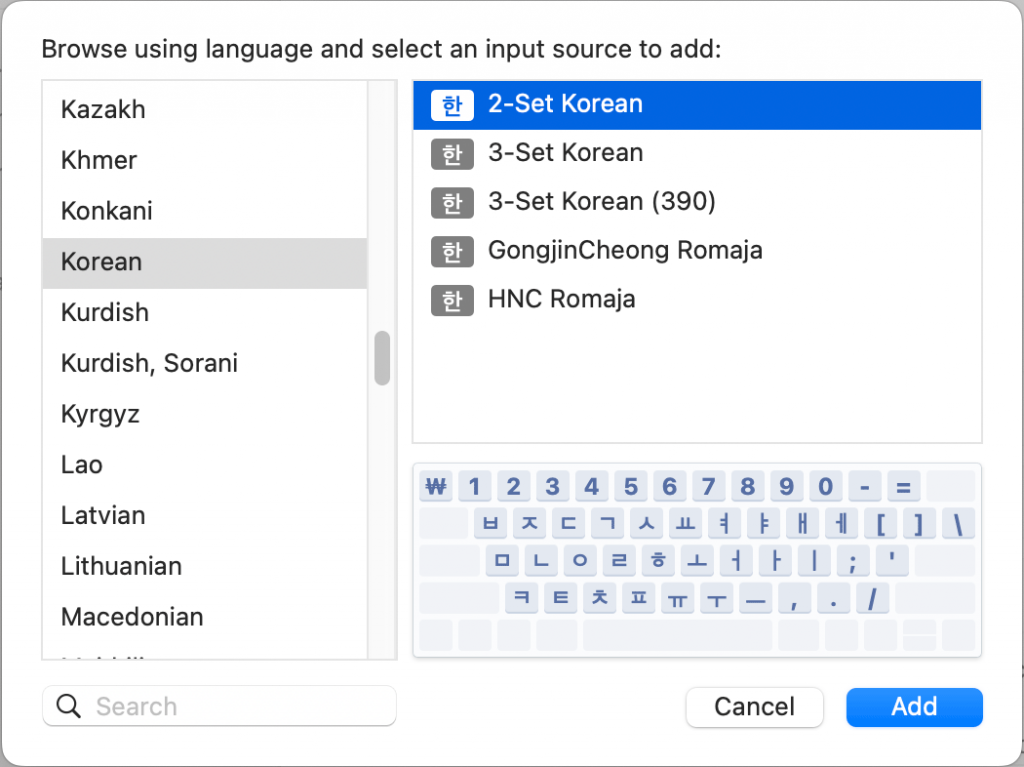1024x767 pixels.
Task: Select Kurdish, Sorani language
Action: point(204,364)
